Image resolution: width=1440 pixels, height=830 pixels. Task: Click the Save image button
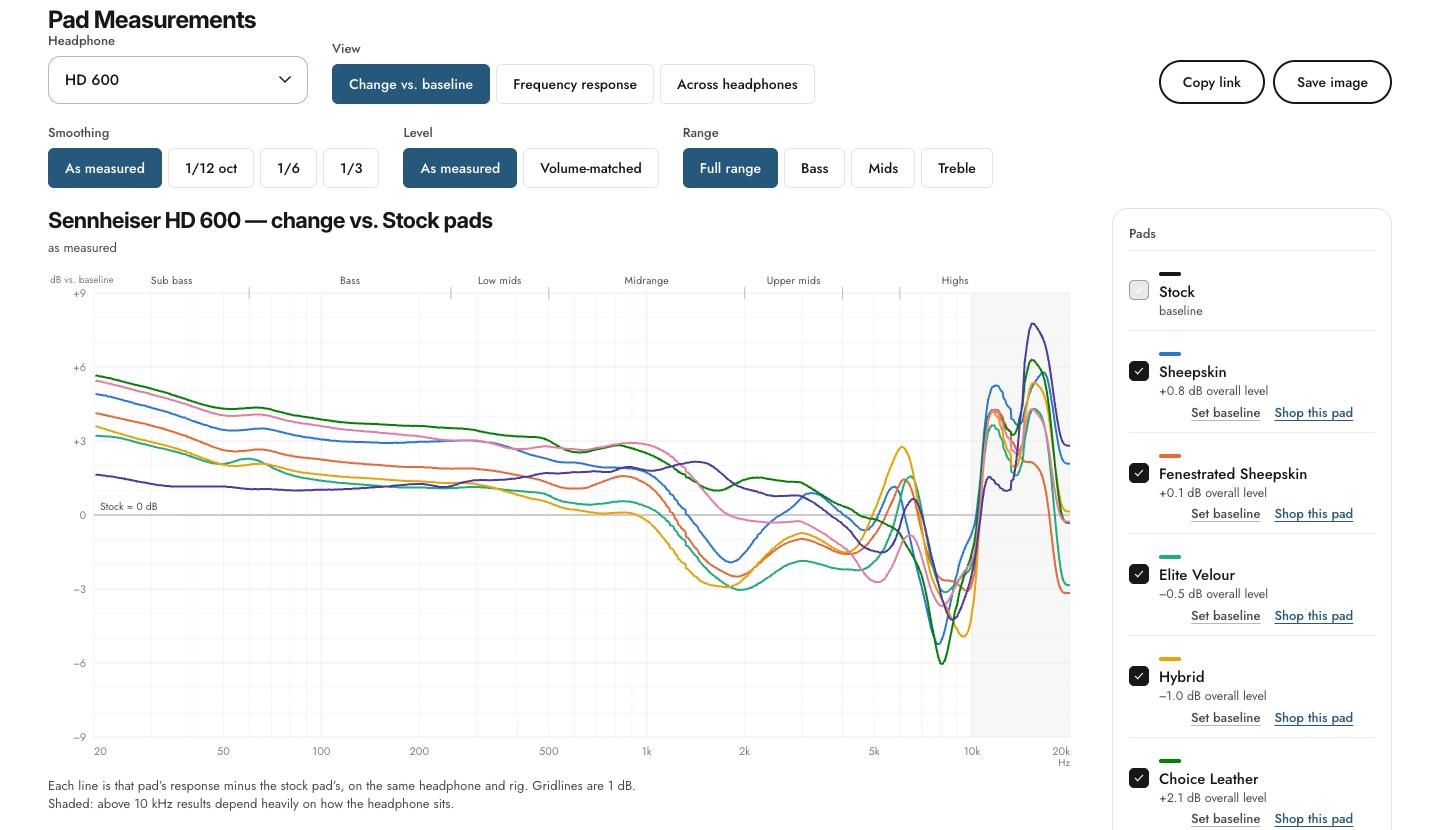[1332, 82]
